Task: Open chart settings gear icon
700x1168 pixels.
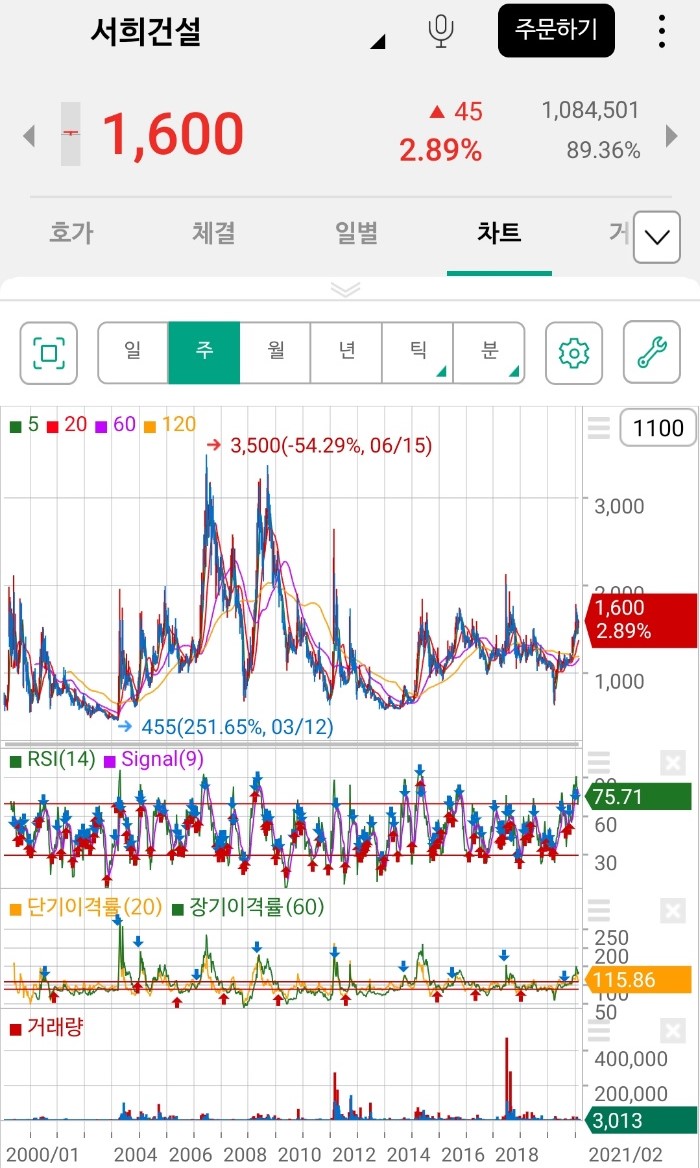Action: [x=573, y=352]
